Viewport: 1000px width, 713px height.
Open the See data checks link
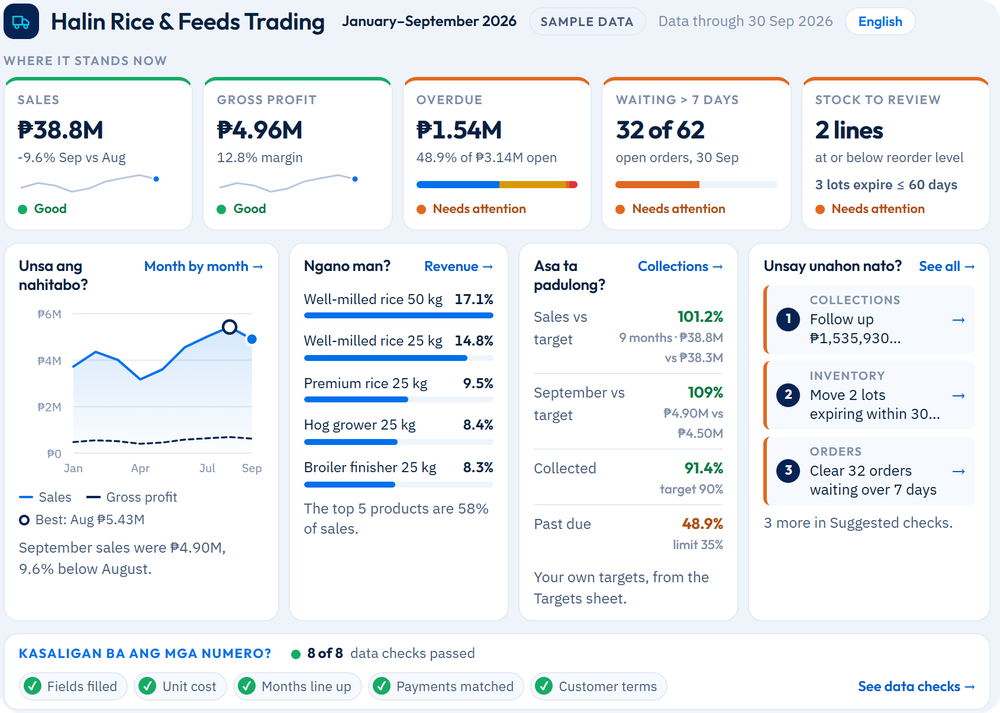pyautogui.click(x=916, y=686)
